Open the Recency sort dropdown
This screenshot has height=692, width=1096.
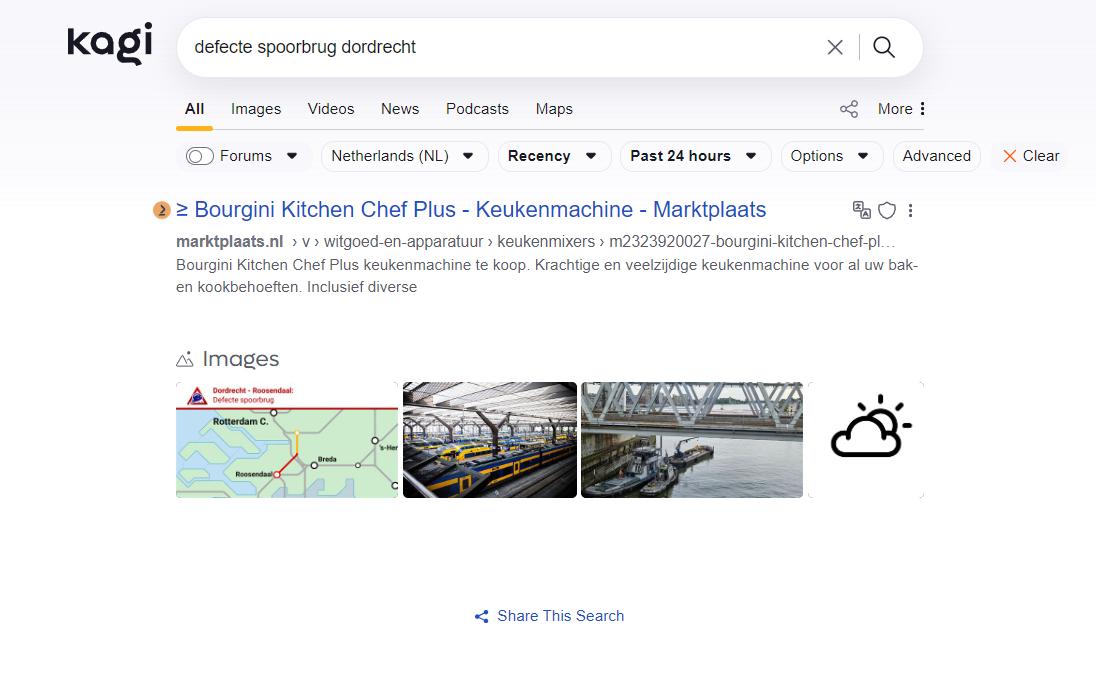[x=553, y=156]
